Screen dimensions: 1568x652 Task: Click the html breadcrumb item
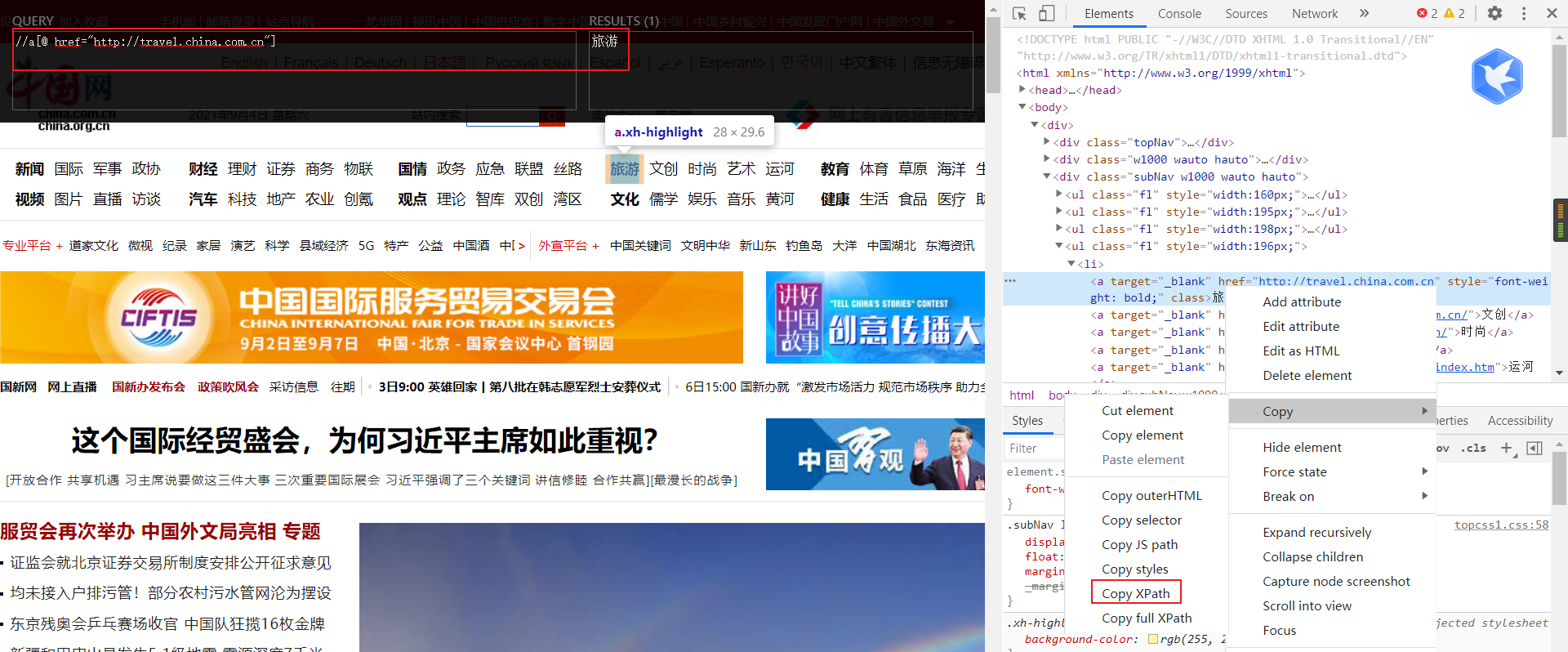pos(1022,395)
